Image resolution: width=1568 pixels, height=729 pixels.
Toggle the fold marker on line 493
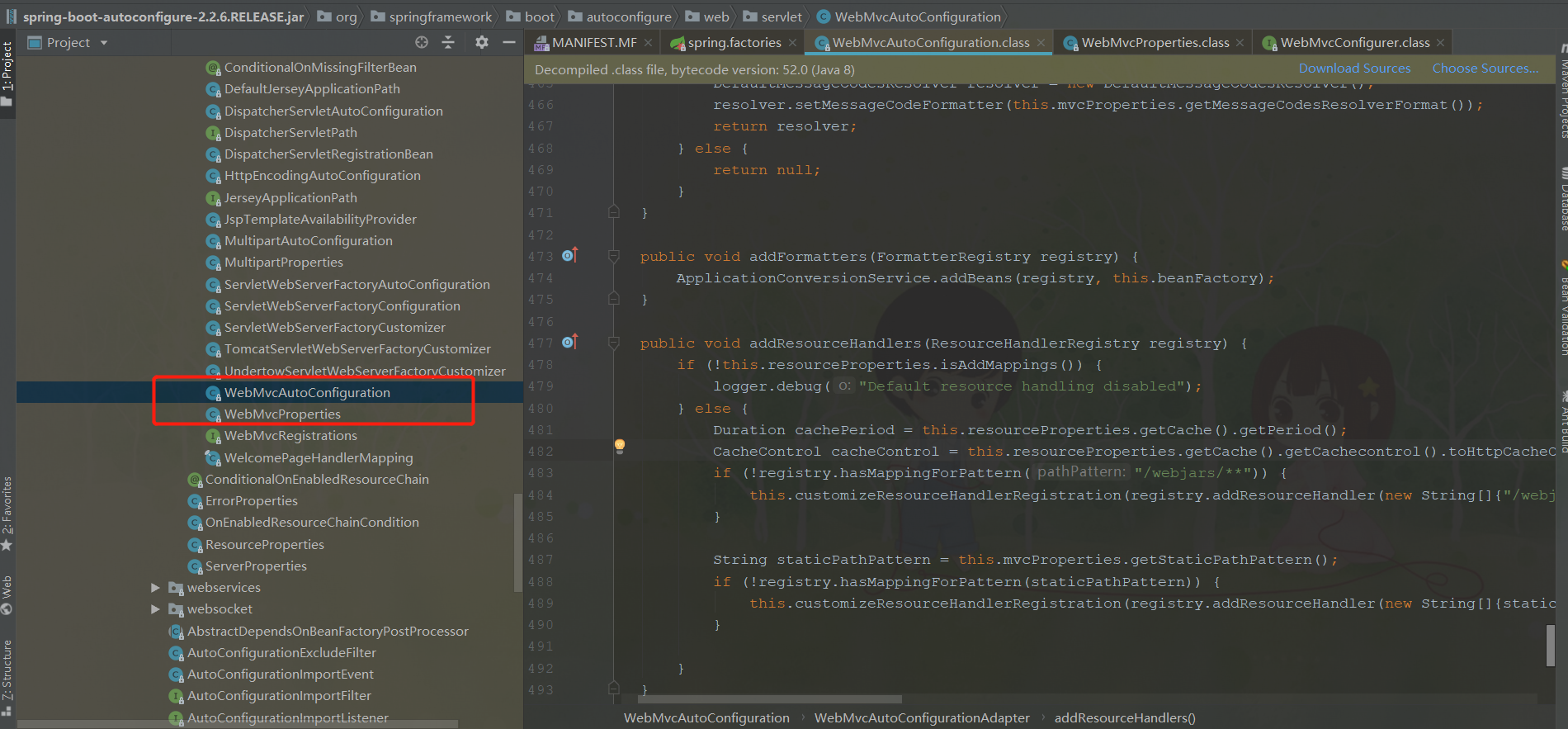click(x=614, y=688)
